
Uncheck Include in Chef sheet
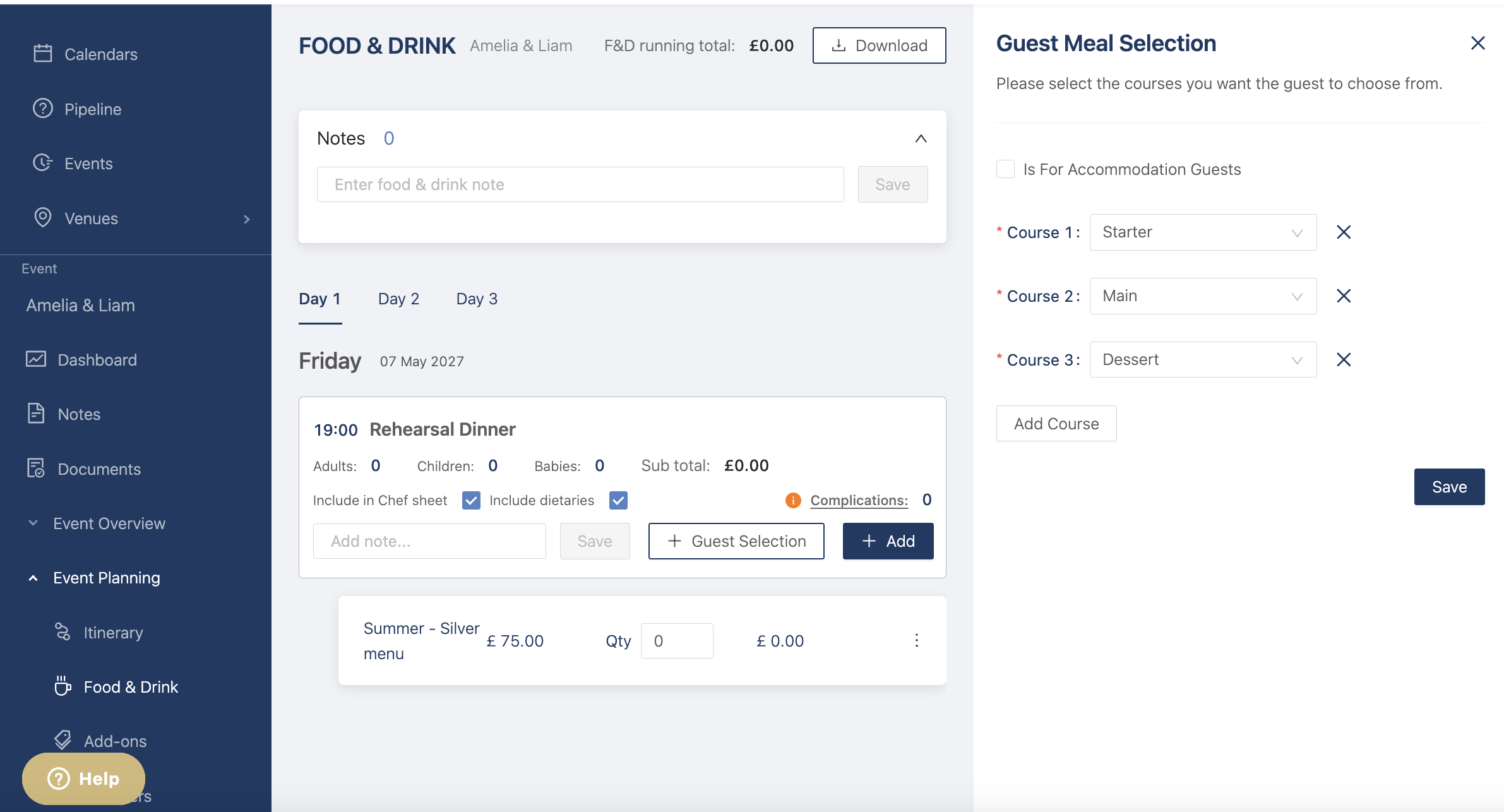[471, 501]
